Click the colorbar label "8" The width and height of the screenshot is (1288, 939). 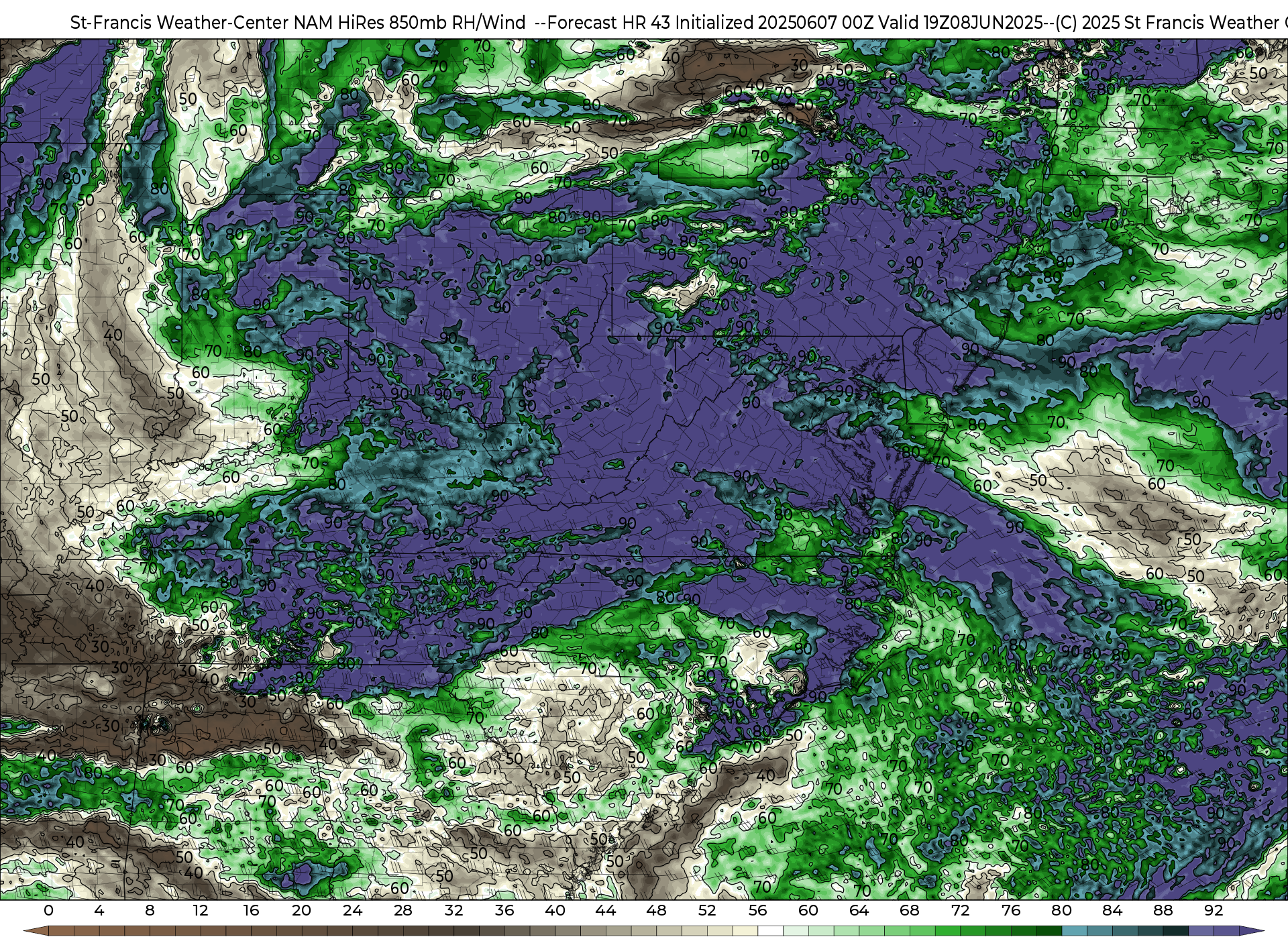[x=150, y=911]
